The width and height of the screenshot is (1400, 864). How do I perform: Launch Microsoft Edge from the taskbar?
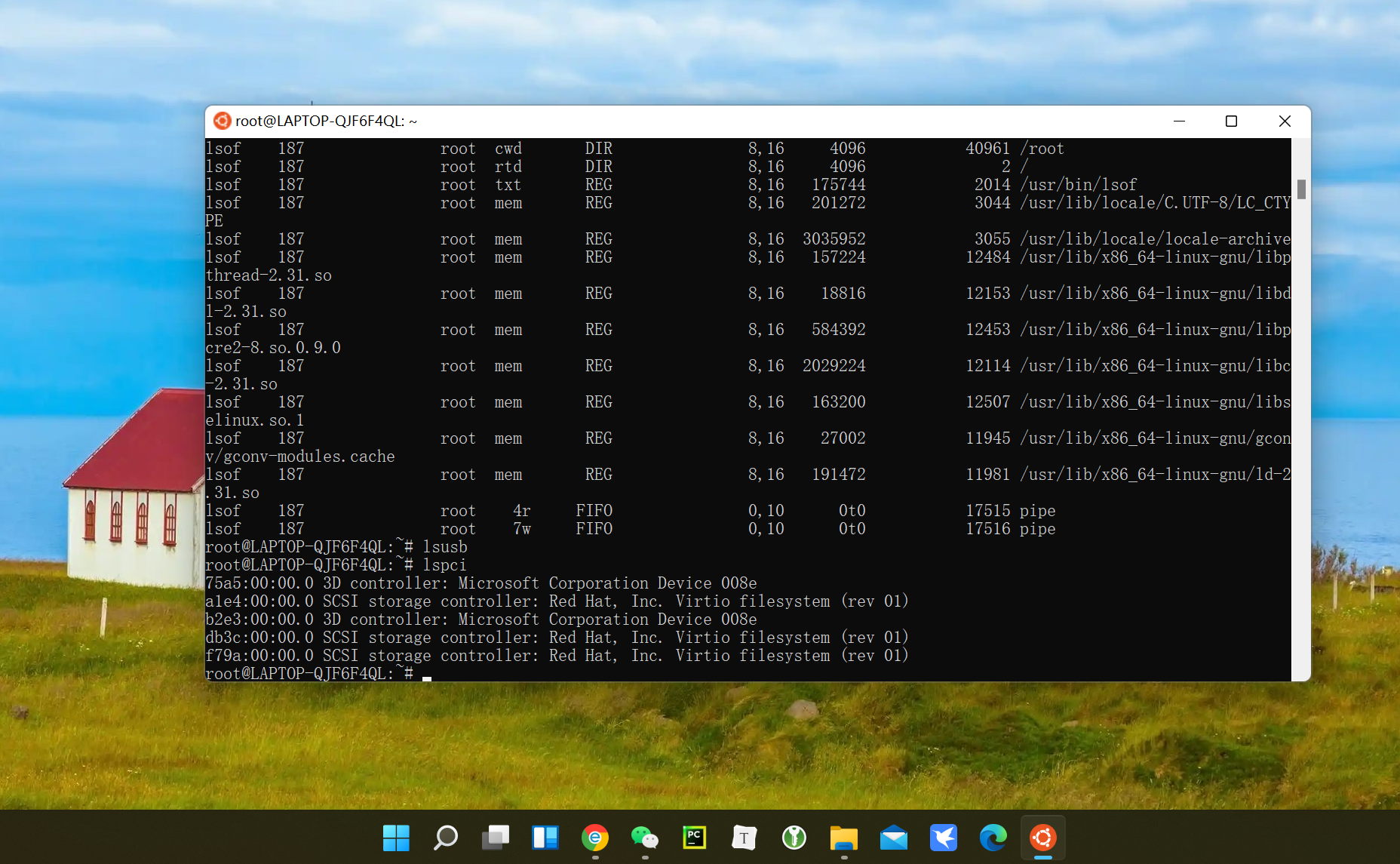pyautogui.click(x=993, y=838)
